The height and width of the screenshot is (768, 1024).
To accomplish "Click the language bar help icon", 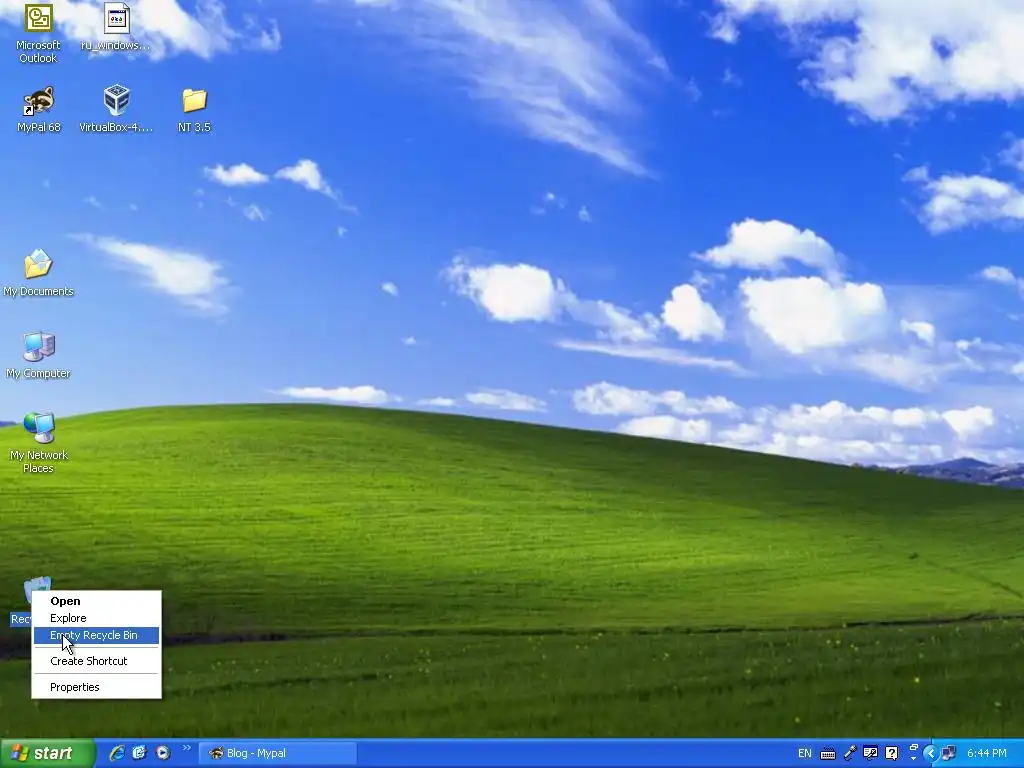I will pyautogui.click(x=891, y=753).
